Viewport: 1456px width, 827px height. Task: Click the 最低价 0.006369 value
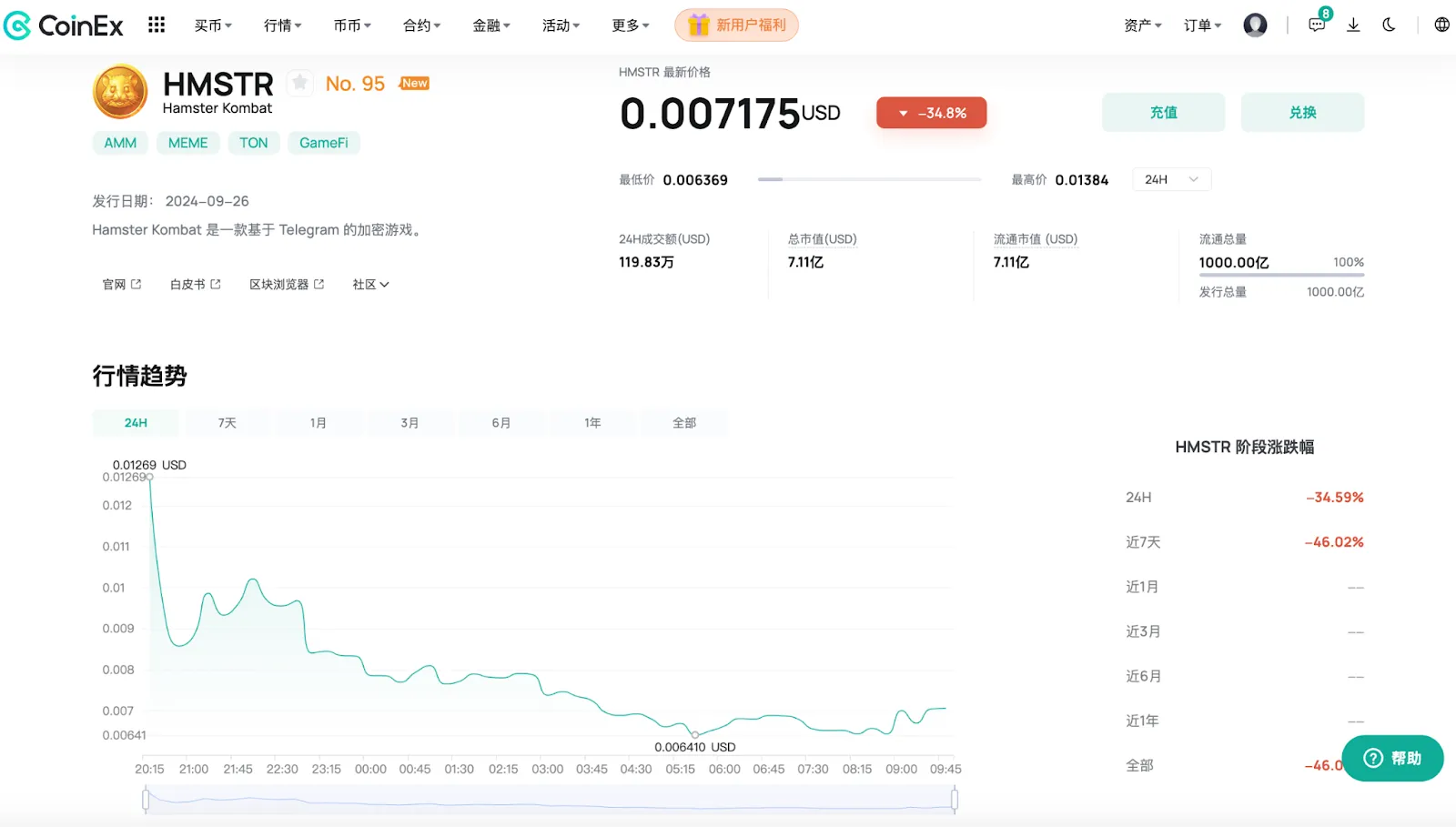(695, 180)
